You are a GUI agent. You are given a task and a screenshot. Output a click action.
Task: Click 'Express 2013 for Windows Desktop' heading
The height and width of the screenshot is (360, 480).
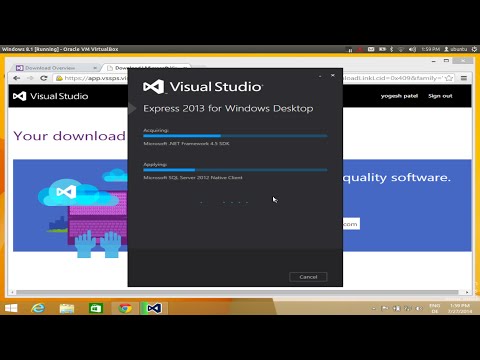228,109
